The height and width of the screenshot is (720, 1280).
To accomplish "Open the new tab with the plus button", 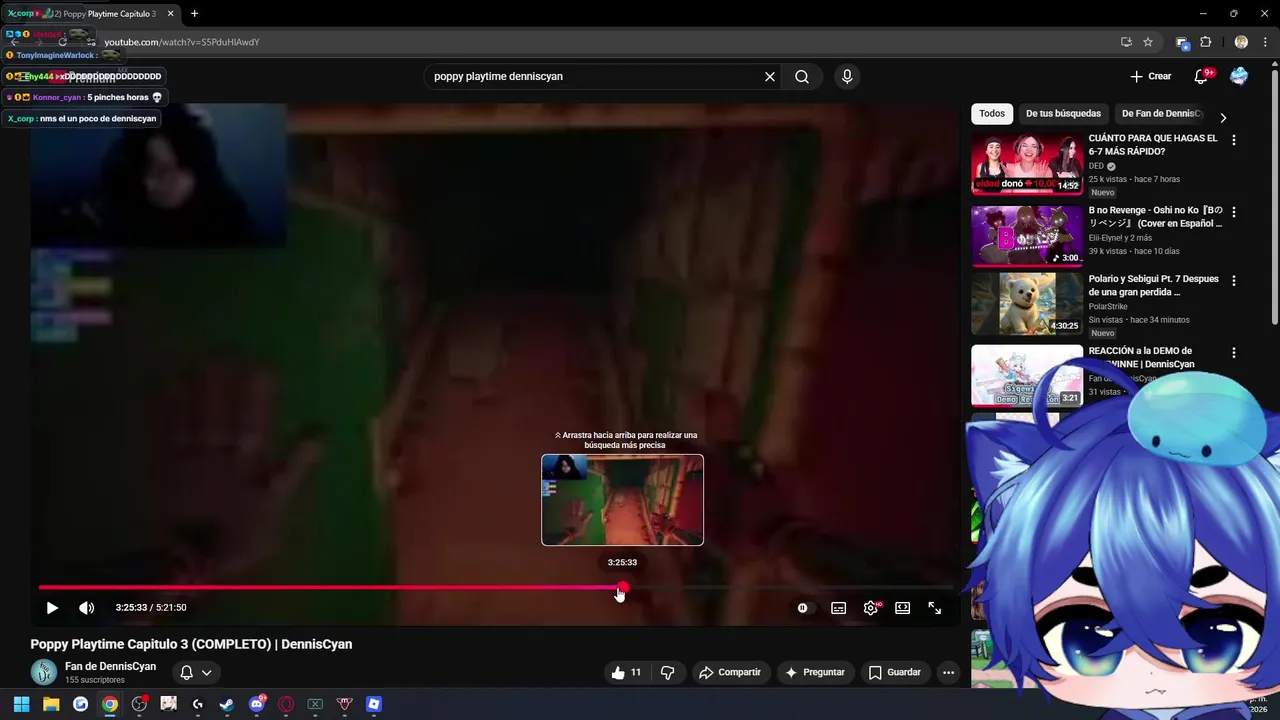I will 194,14.
